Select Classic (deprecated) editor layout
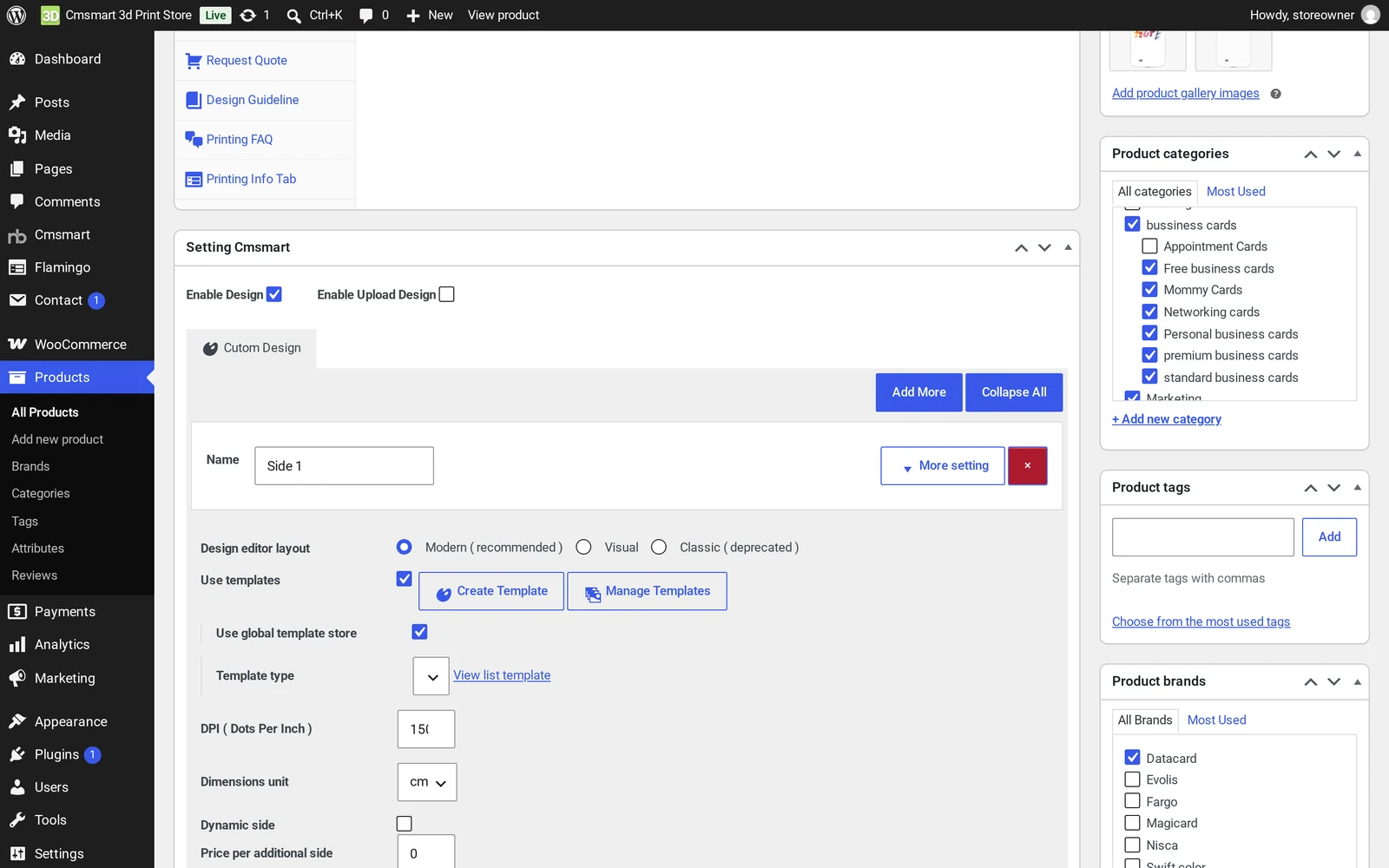 (659, 547)
